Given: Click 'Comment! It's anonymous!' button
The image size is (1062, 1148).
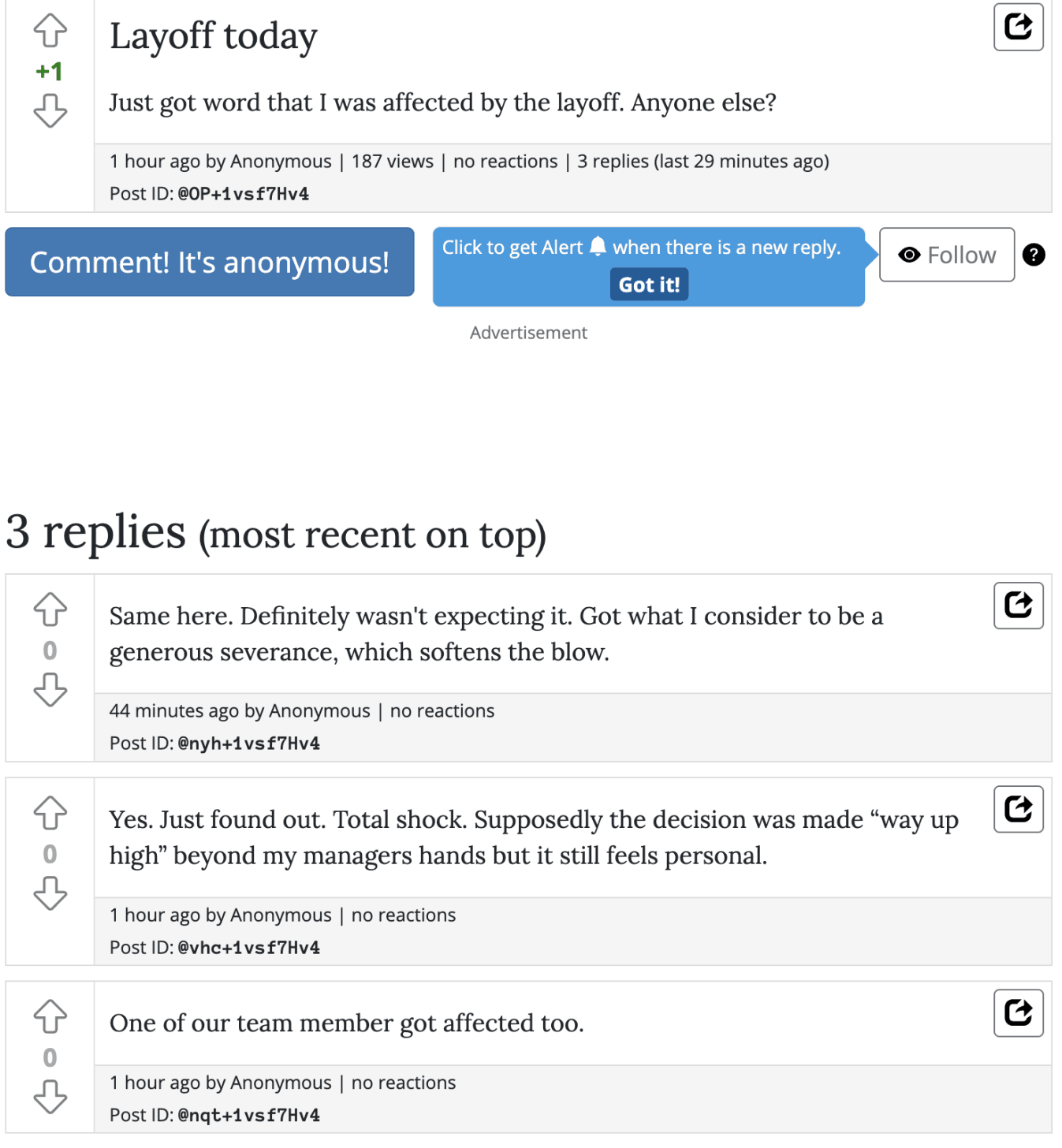Looking at the screenshot, I should pyautogui.click(x=210, y=262).
